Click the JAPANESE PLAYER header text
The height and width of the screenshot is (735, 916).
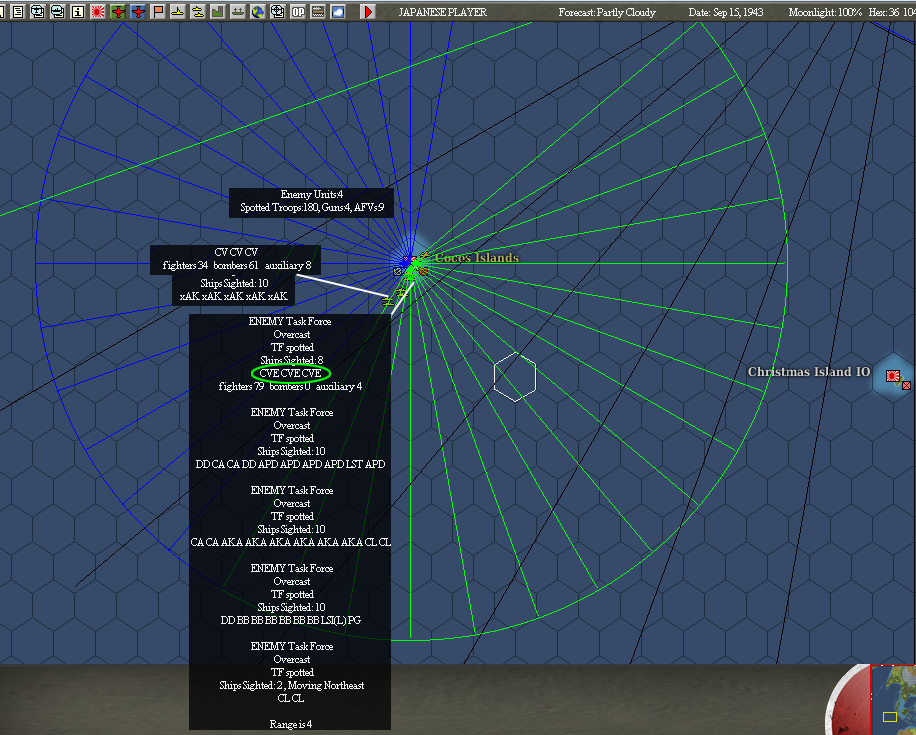[442, 12]
